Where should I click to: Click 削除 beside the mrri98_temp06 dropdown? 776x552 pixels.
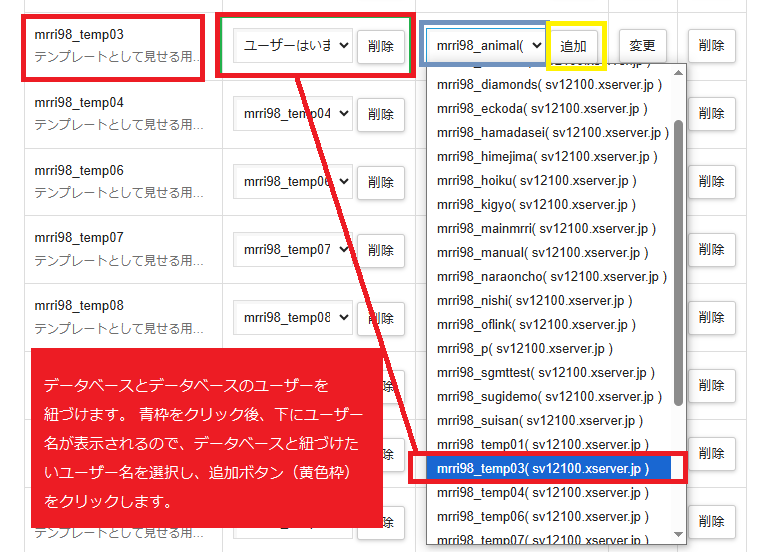(380, 183)
